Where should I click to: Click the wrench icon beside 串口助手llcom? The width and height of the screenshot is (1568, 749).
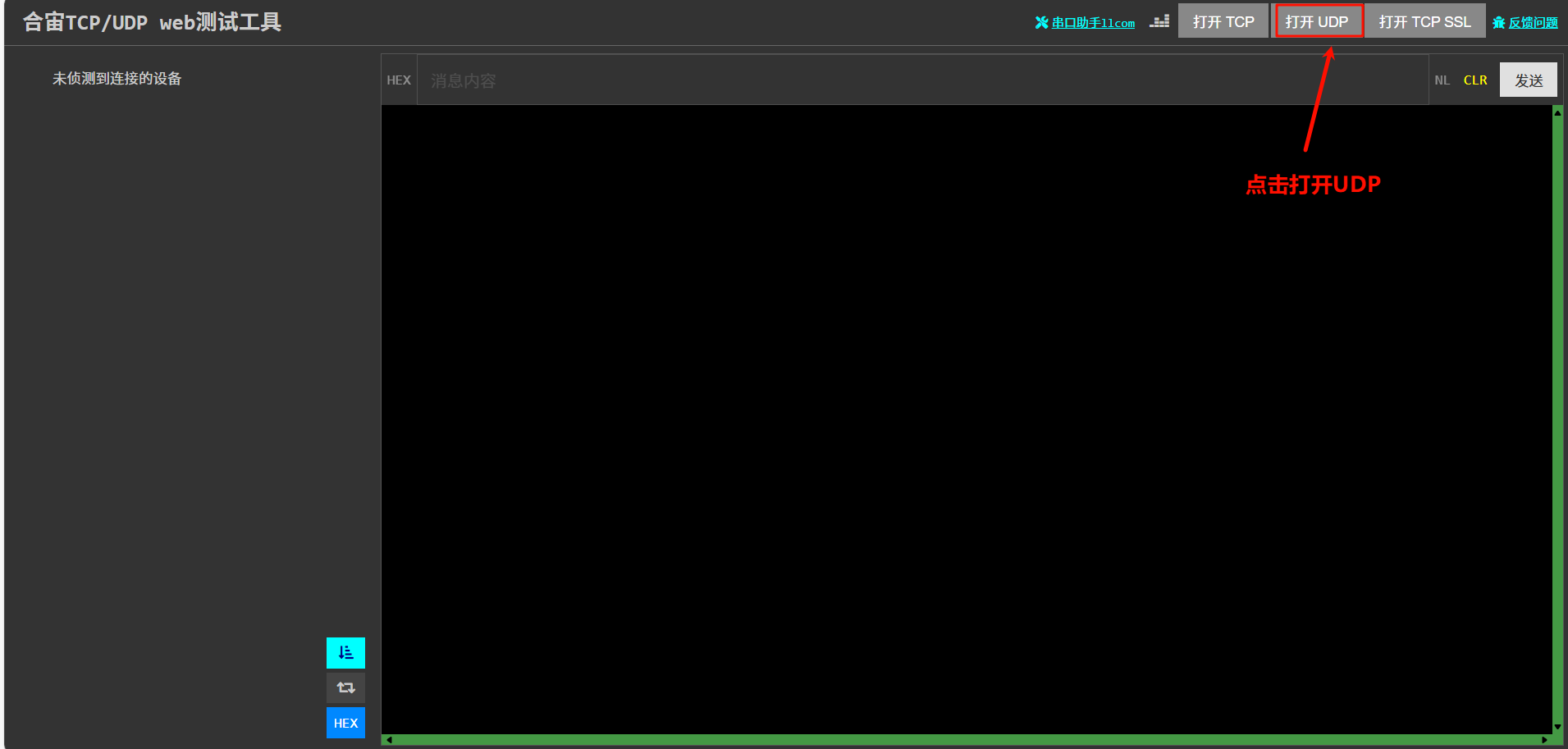click(x=1042, y=22)
